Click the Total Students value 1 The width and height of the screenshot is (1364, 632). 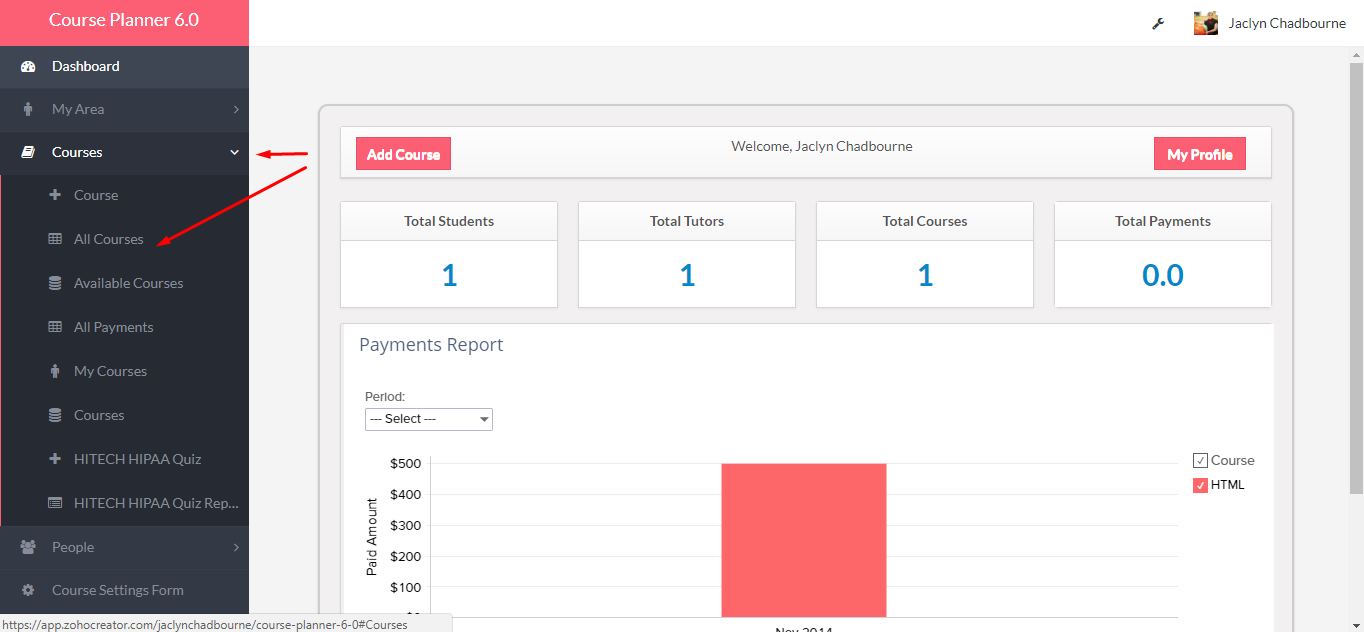[449, 275]
